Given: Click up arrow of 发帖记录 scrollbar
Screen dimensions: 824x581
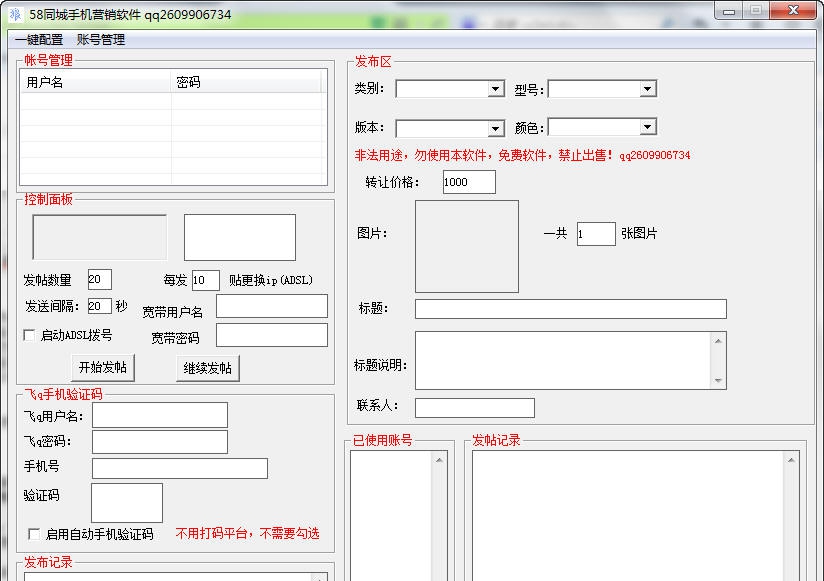Looking at the screenshot, I should (791, 460).
